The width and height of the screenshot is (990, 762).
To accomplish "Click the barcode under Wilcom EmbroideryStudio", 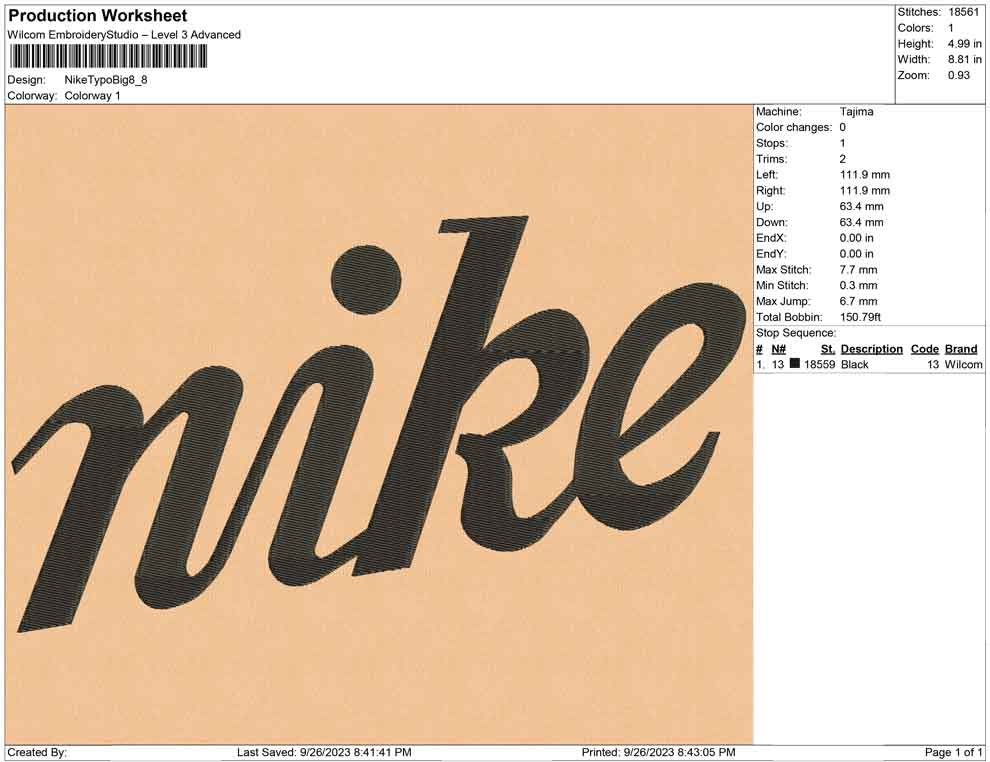I will point(107,57).
